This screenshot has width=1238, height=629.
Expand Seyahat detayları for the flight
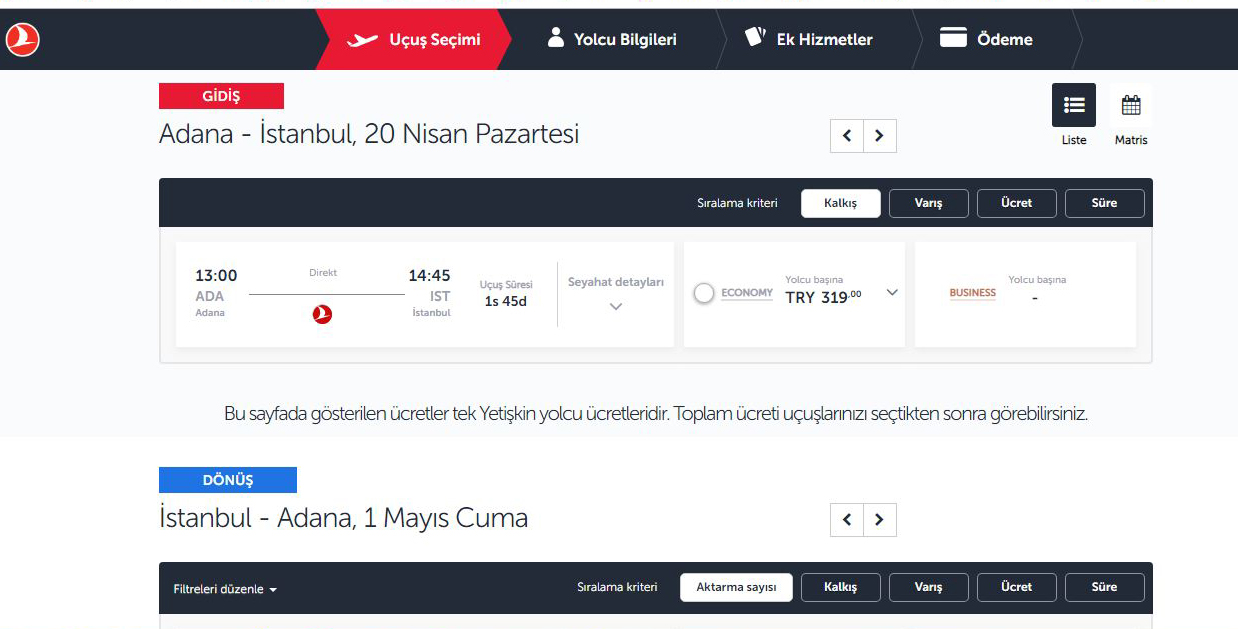click(x=616, y=295)
